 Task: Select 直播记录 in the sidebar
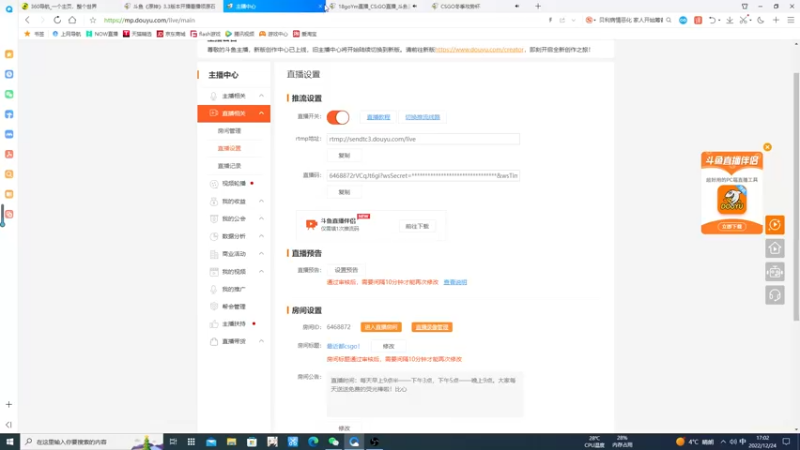(229, 166)
